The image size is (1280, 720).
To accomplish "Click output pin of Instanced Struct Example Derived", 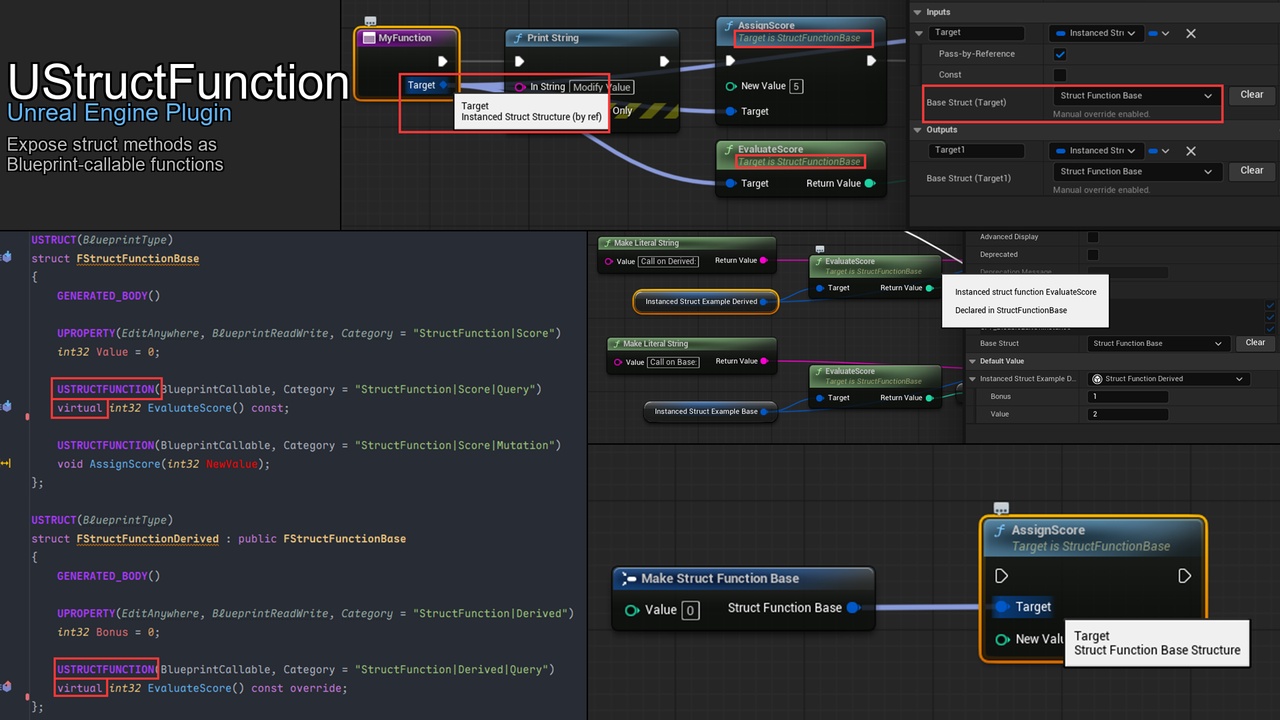I will tap(764, 301).
